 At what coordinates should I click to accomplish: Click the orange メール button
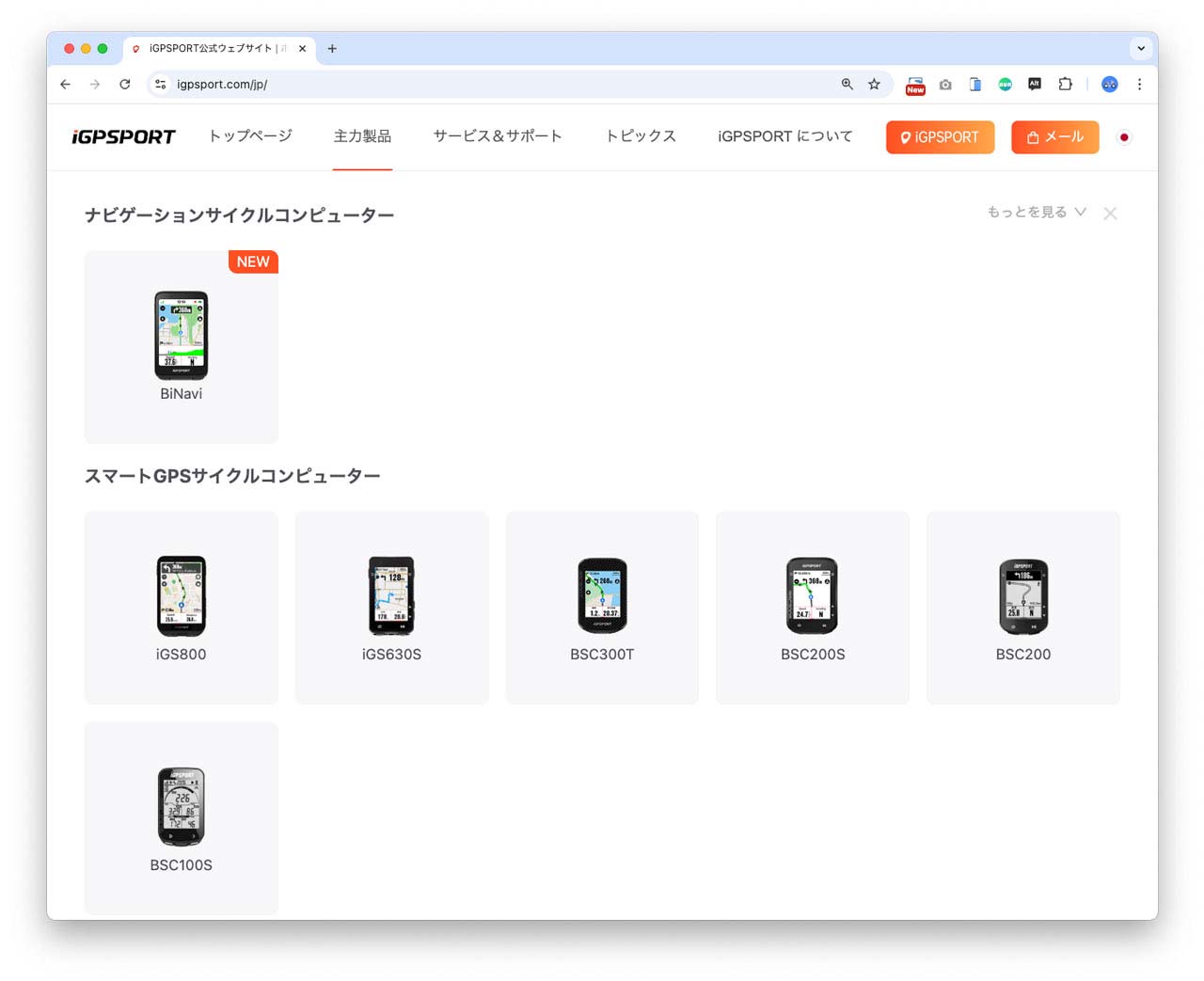click(1054, 137)
